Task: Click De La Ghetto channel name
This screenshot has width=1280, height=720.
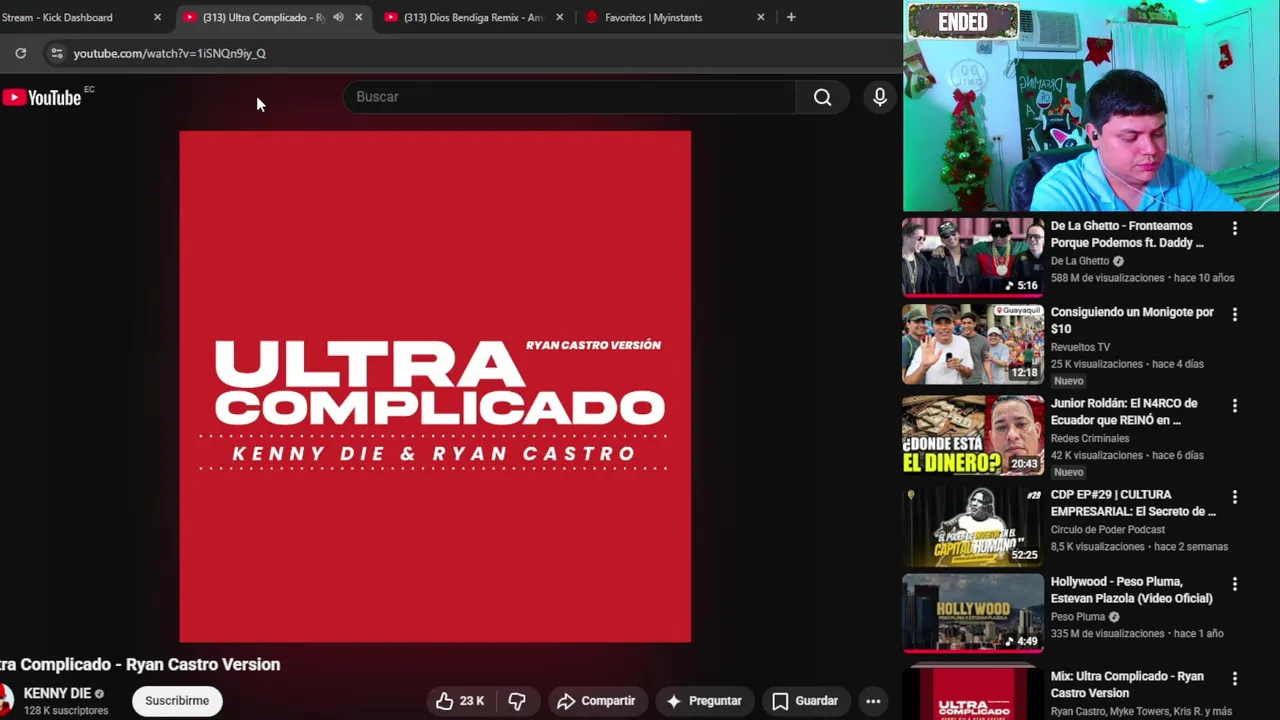Action: [x=1080, y=261]
